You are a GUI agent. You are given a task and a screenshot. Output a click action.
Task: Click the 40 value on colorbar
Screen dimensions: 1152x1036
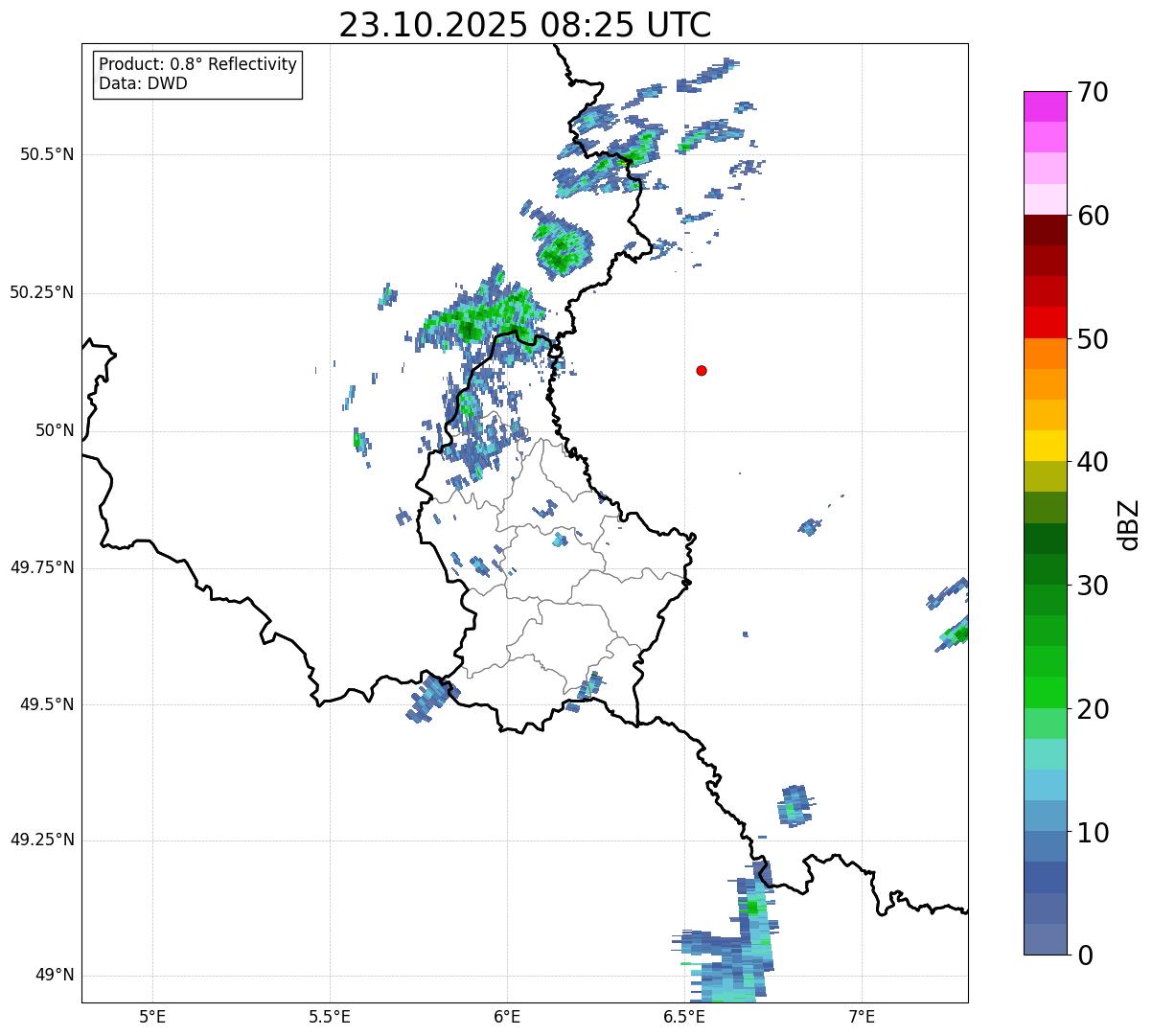click(1093, 462)
